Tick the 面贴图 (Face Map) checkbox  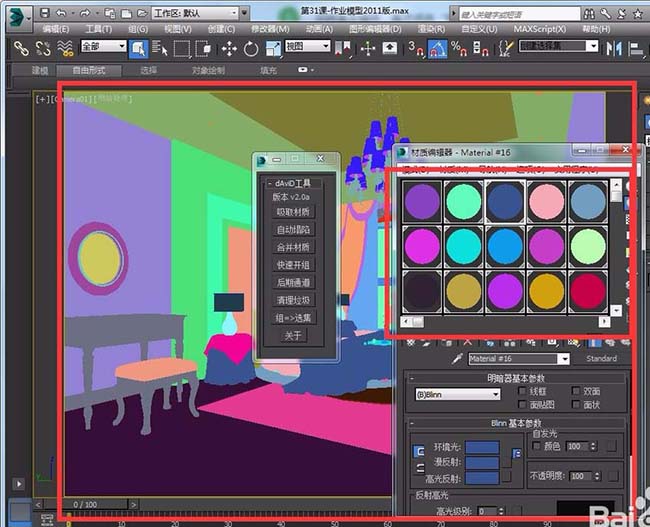(521, 406)
